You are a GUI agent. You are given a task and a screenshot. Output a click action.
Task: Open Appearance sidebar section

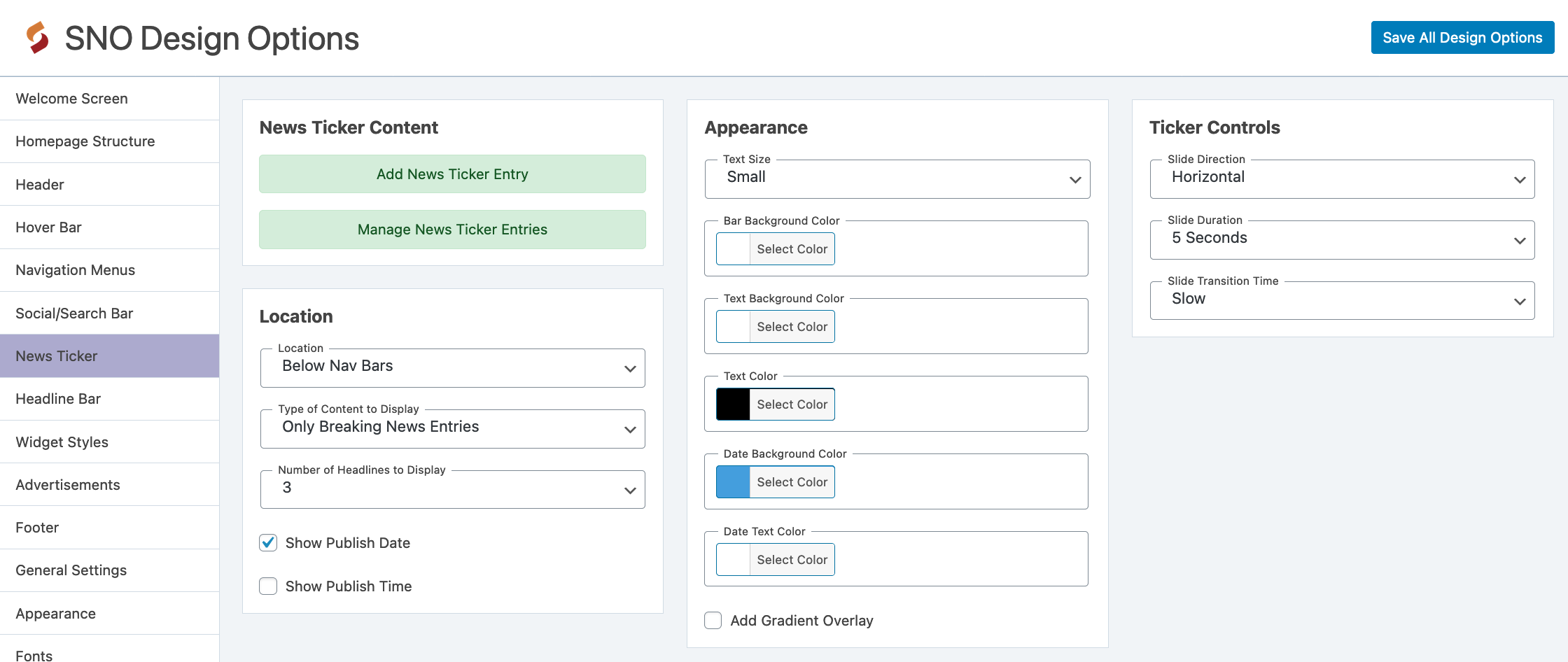(x=109, y=614)
